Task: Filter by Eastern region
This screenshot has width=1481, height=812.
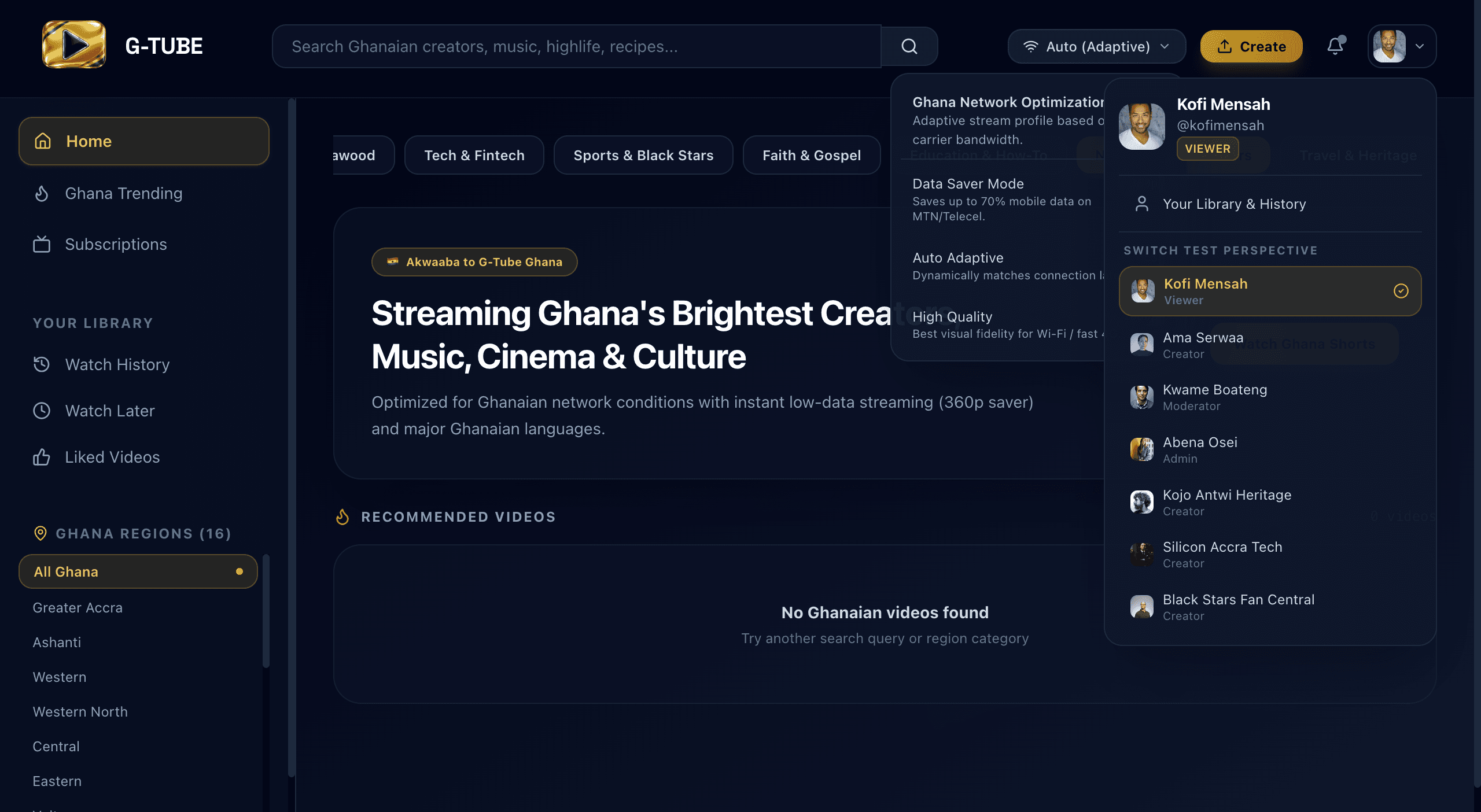Action: (x=138, y=781)
